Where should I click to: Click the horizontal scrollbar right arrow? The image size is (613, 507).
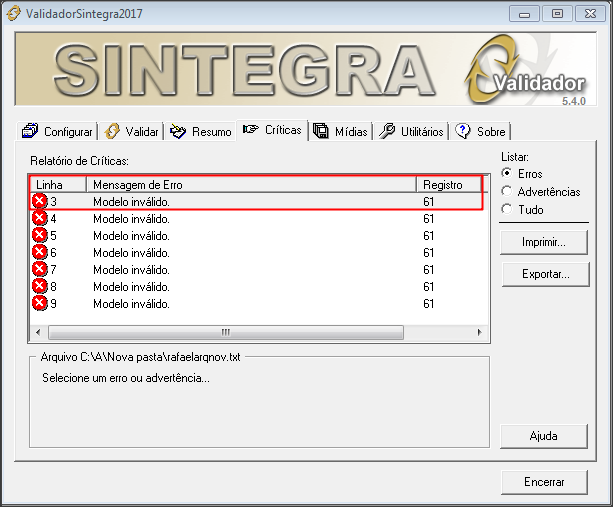(x=480, y=333)
